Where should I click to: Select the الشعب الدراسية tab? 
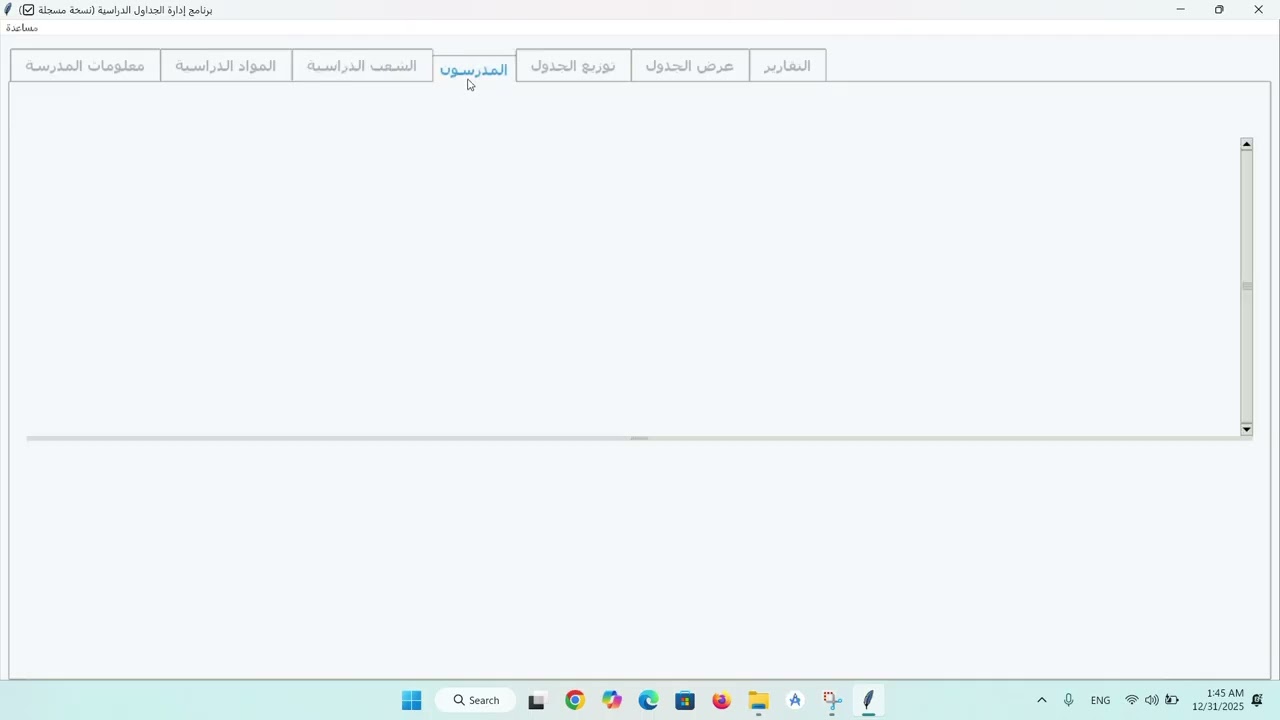coord(362,66)
